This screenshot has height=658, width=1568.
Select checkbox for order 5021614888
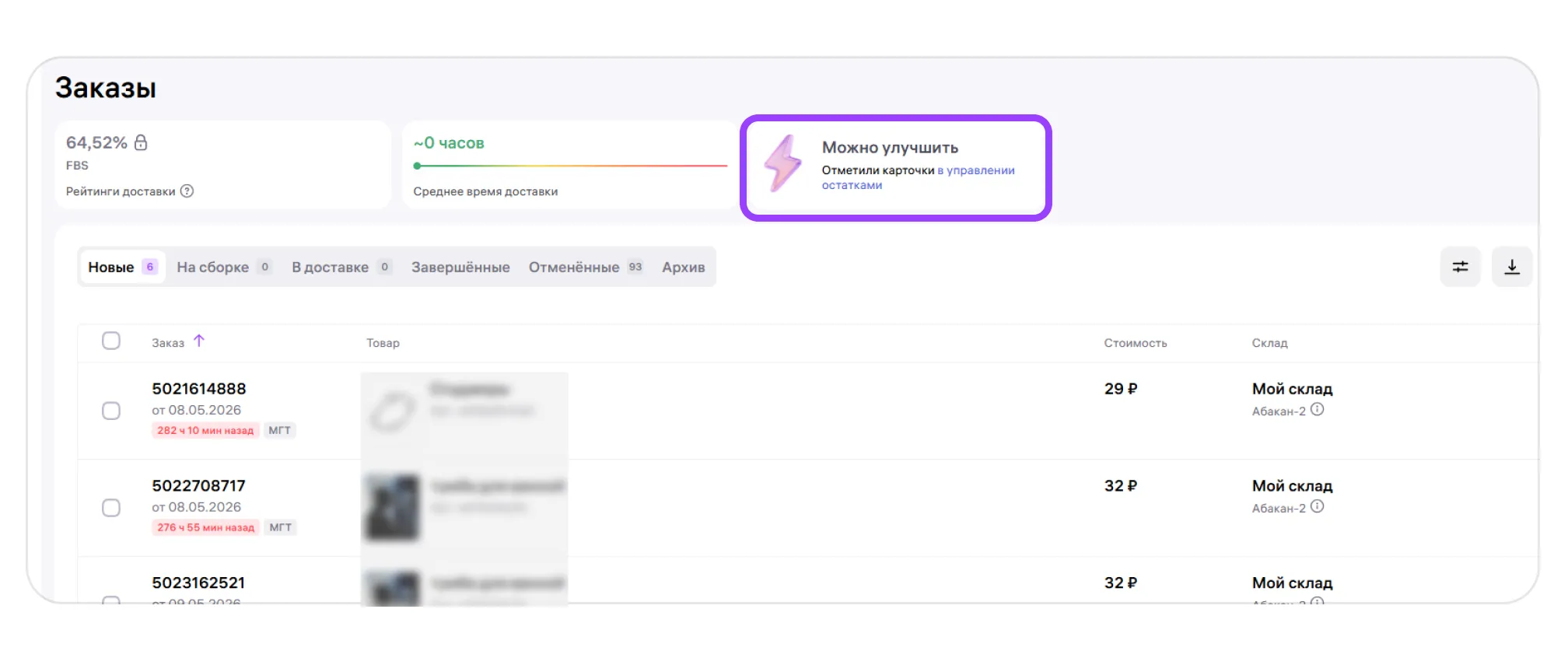(x=111, y=411)
